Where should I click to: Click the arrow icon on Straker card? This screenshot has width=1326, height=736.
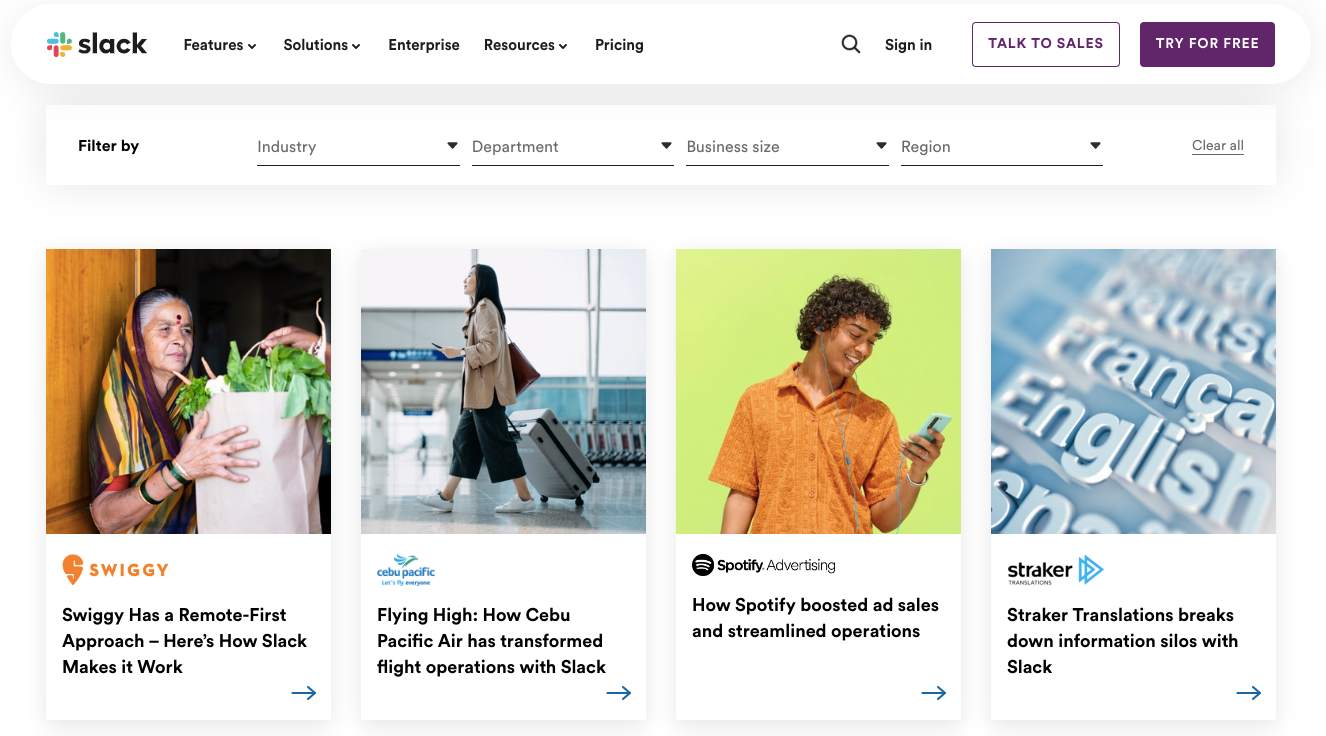point(1249,693)
